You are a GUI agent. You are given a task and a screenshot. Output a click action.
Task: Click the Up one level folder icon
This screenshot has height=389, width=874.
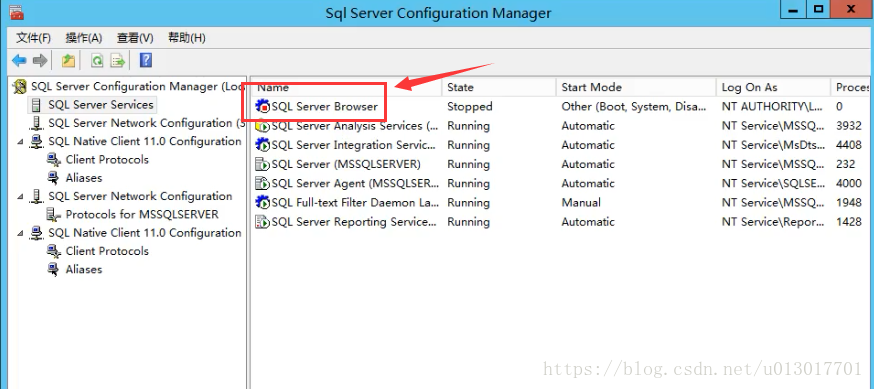(69, 61)
